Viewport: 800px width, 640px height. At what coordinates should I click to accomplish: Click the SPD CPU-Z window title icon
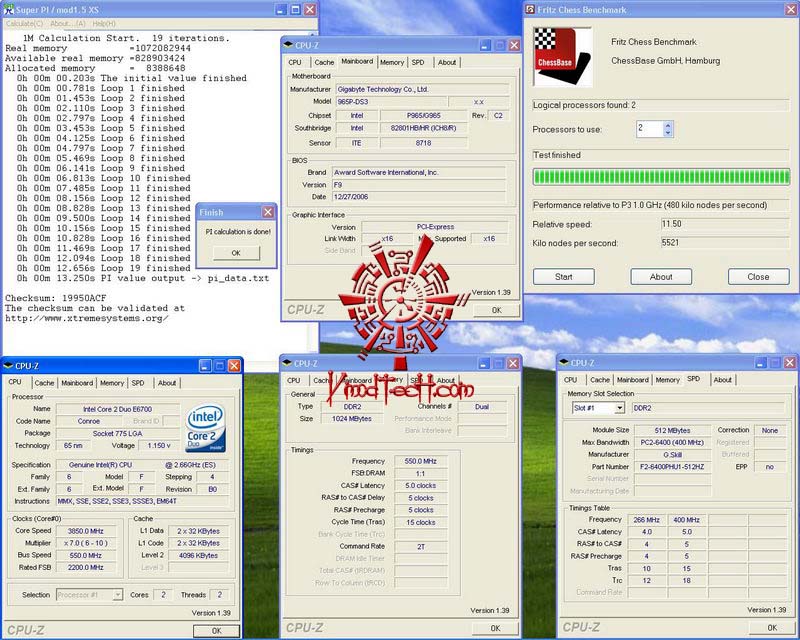[x=564, y=363]
